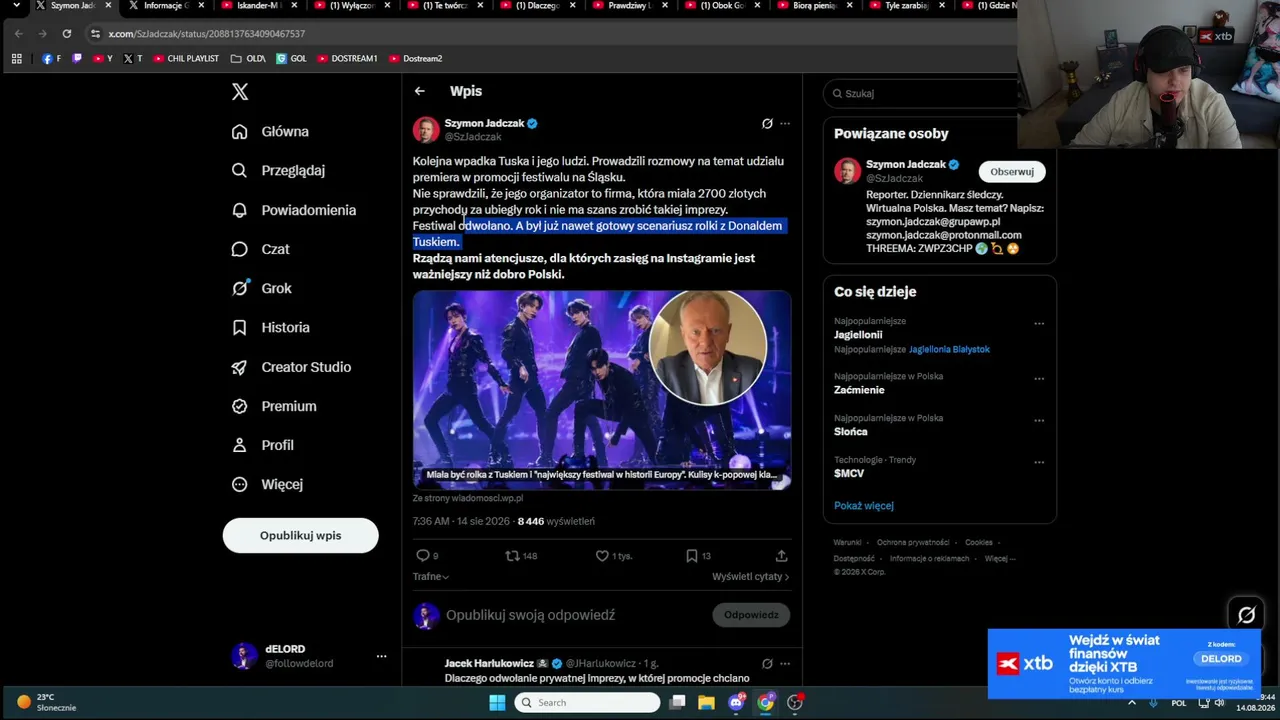Open the CHIL PLAYLIST bookmark
This screenshot has width=1280, height=720.
(x=186, y=59)
